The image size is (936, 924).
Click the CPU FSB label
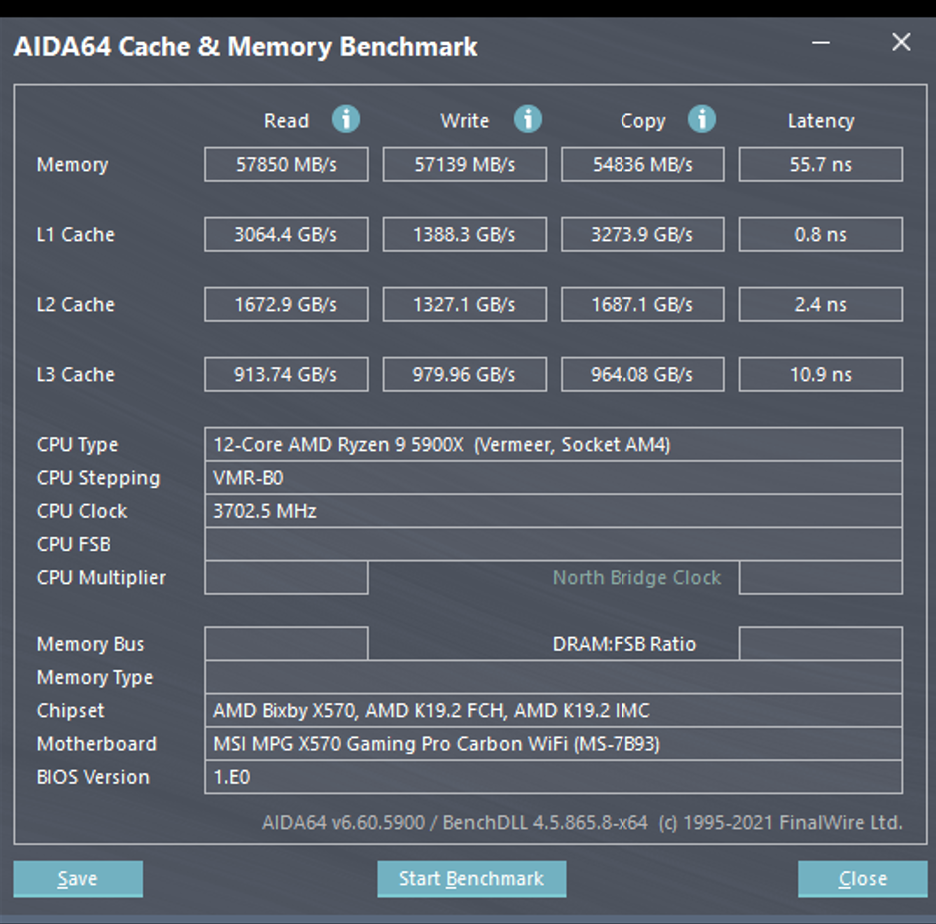[73, 544]
